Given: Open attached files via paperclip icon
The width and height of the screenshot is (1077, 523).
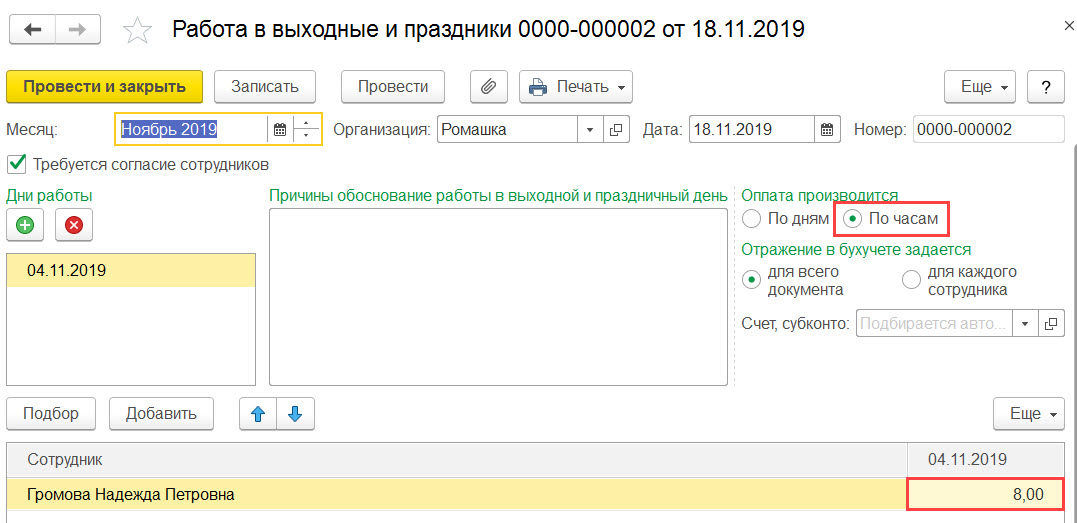Looking at the screenshot, I should [x=488, y=87].
